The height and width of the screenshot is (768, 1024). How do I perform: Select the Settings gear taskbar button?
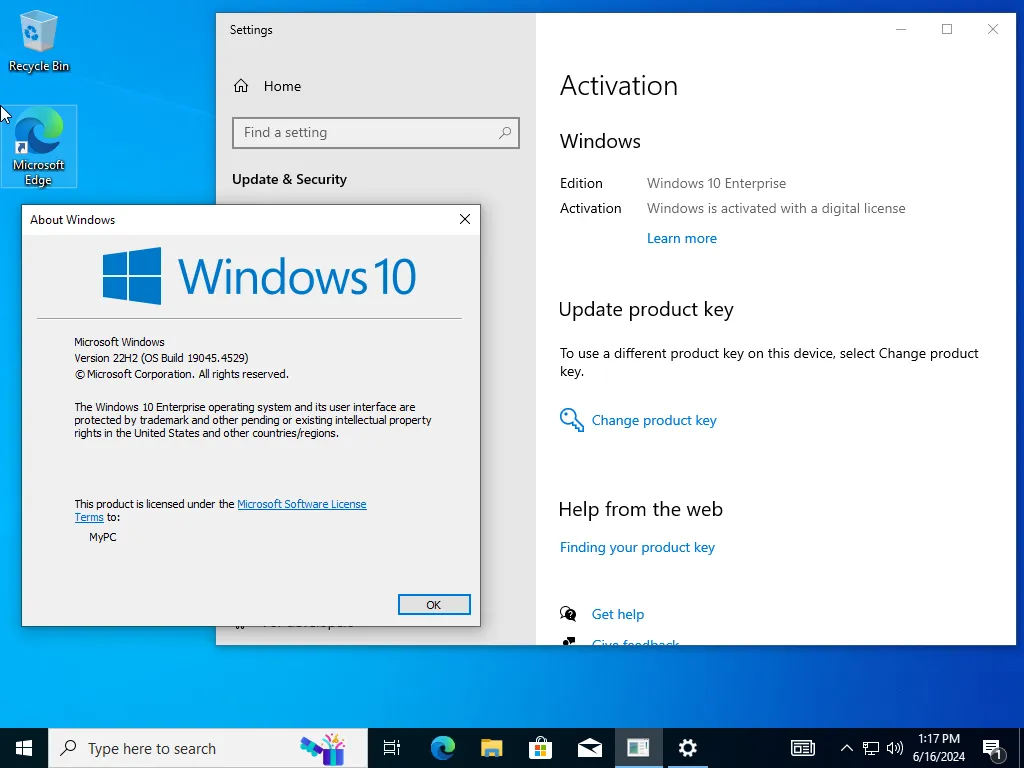point(687,748)
